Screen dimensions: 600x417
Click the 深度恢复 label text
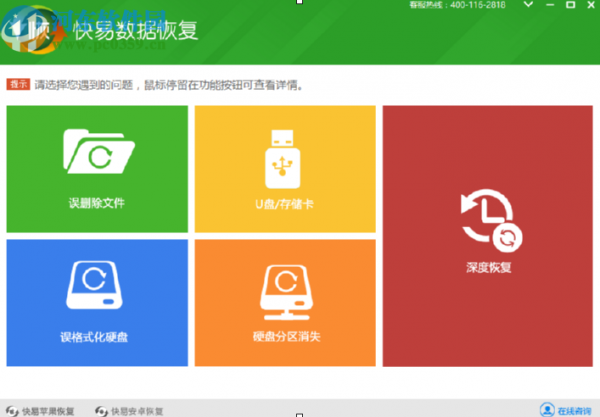click(489, 267)
